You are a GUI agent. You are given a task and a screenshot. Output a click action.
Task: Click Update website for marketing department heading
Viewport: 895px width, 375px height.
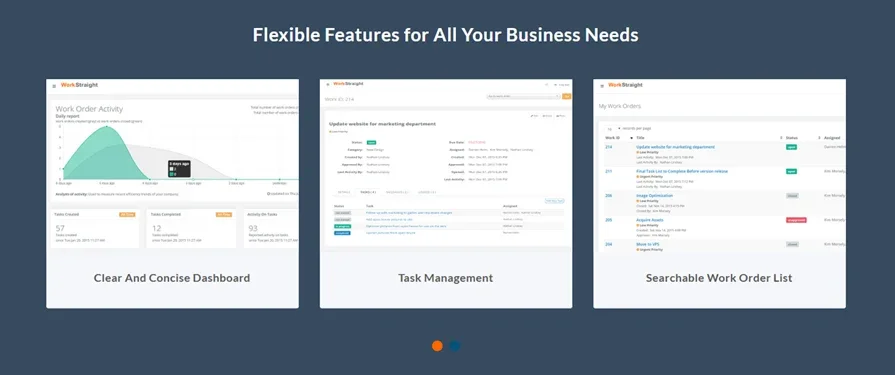click(382, 124)
